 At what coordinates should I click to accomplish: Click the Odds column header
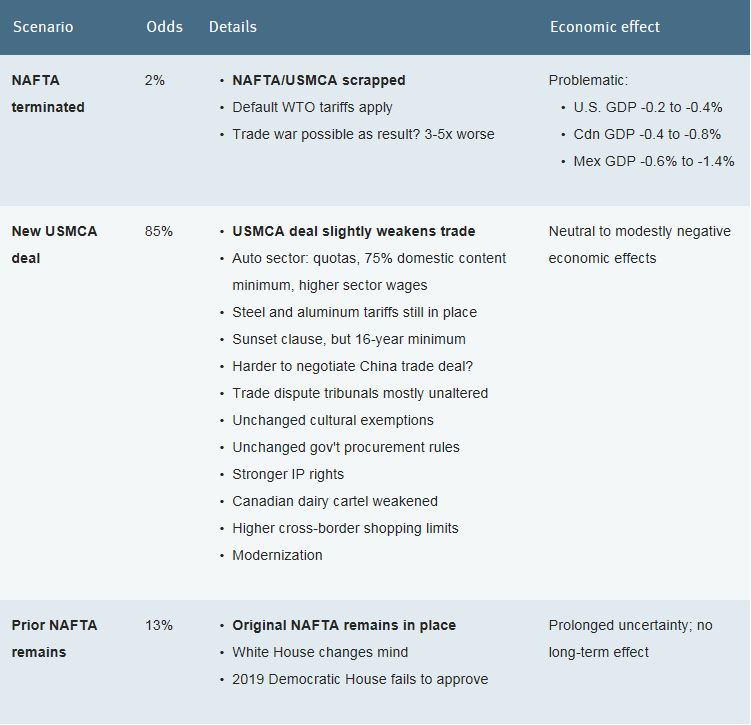point(164,27)
